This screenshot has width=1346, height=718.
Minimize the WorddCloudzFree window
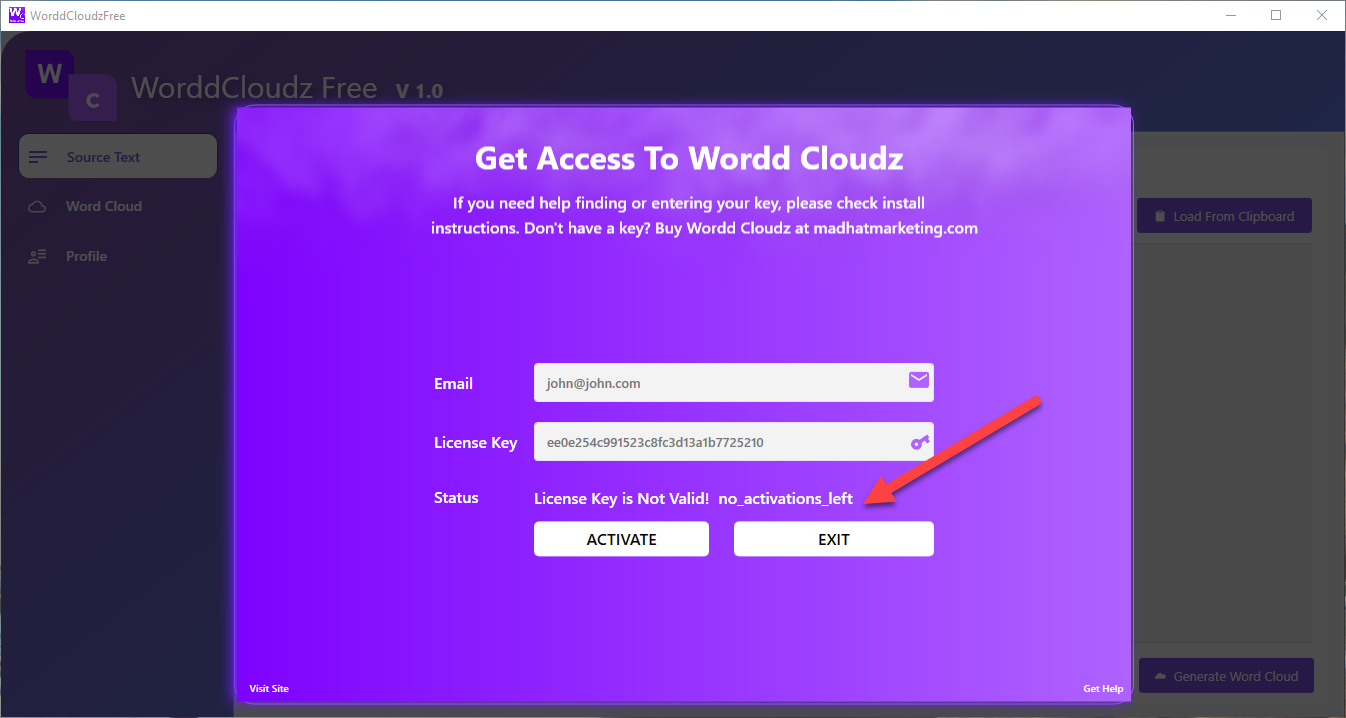(x=1230, y=16)
